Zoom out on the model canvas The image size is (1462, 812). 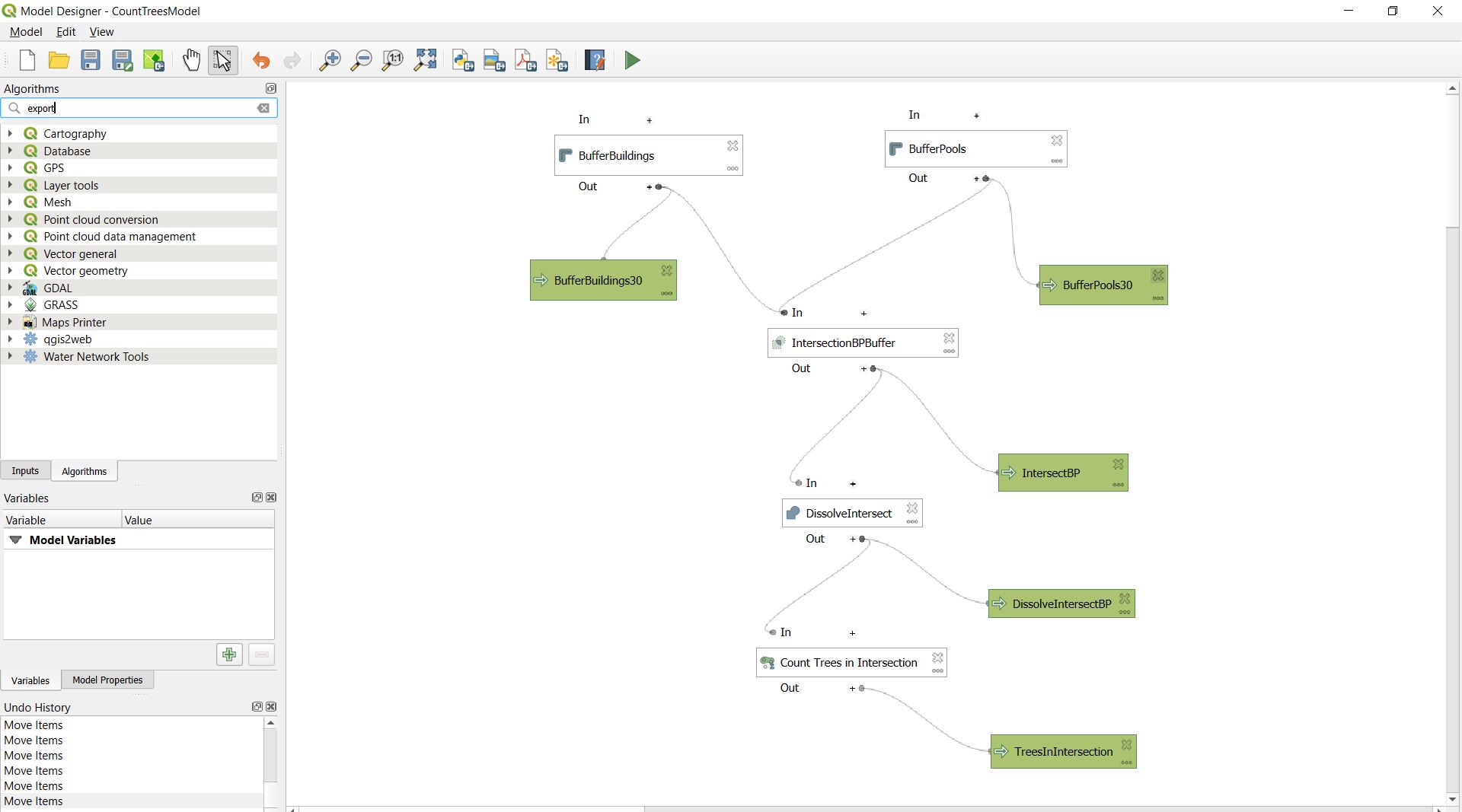point(362,60)
